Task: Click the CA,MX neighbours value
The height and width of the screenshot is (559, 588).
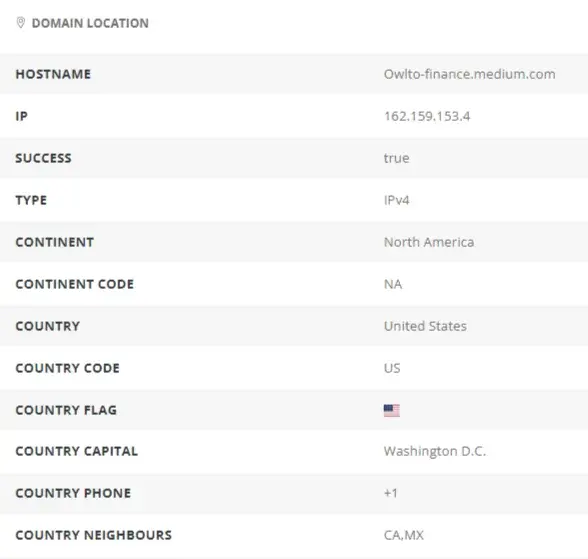Action: [404, 535]
